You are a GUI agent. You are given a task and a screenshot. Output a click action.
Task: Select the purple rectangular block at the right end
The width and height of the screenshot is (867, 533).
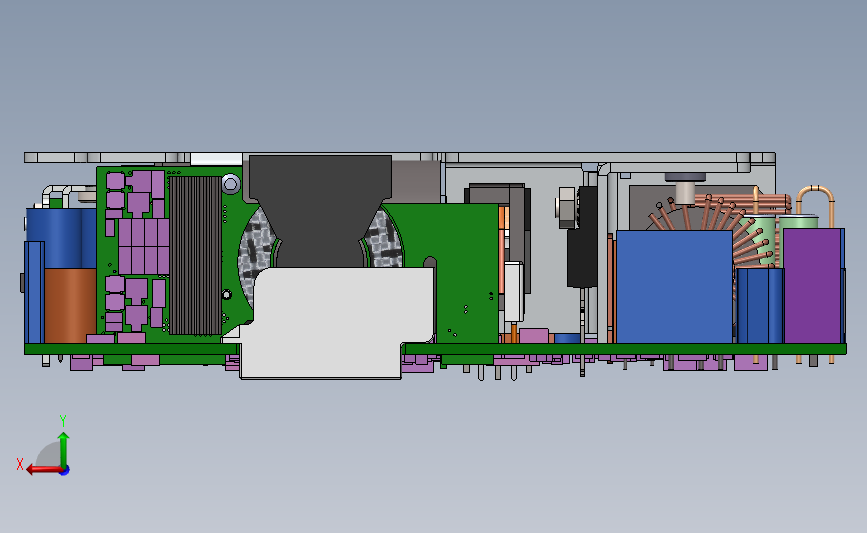[x=812, y=285]
